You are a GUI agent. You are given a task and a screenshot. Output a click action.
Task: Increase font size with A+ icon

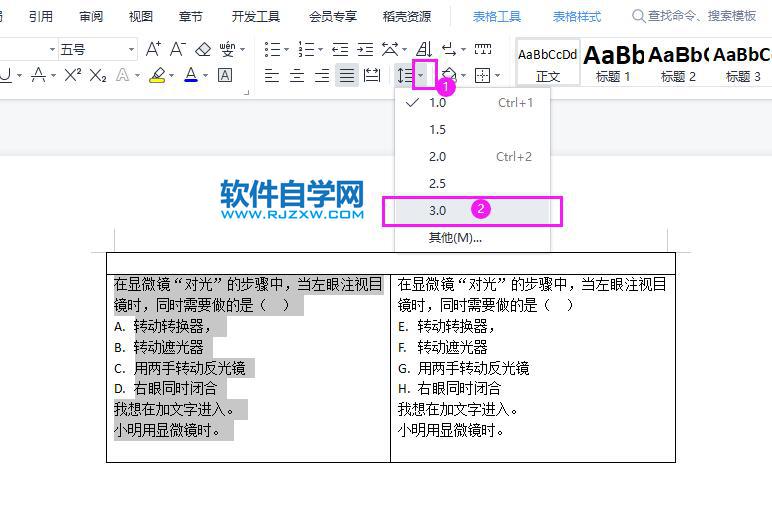[153, 49]
